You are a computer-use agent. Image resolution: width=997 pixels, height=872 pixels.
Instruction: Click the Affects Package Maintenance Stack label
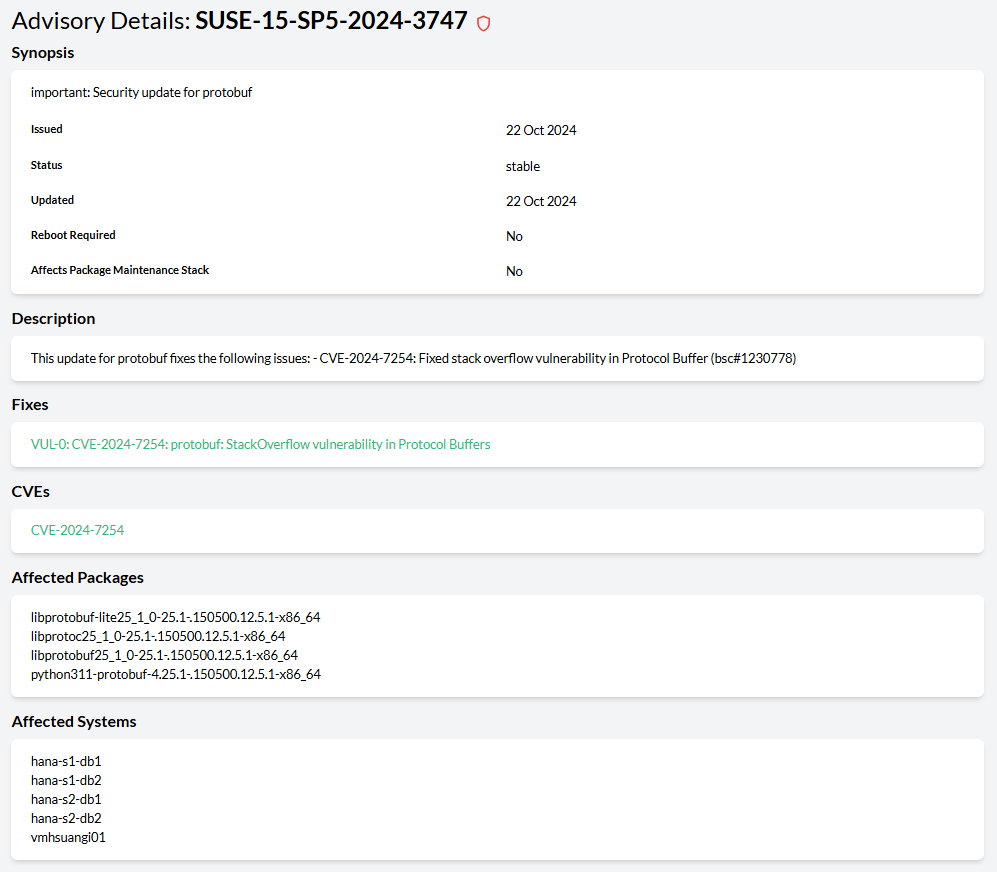(x=120, y=270)
